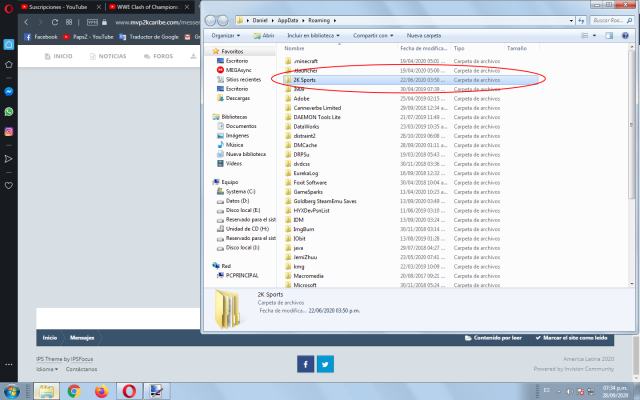Click Abrir in Explorer toolbar
The width and height of the screenshot is (640, 400).
coord(264,36)
